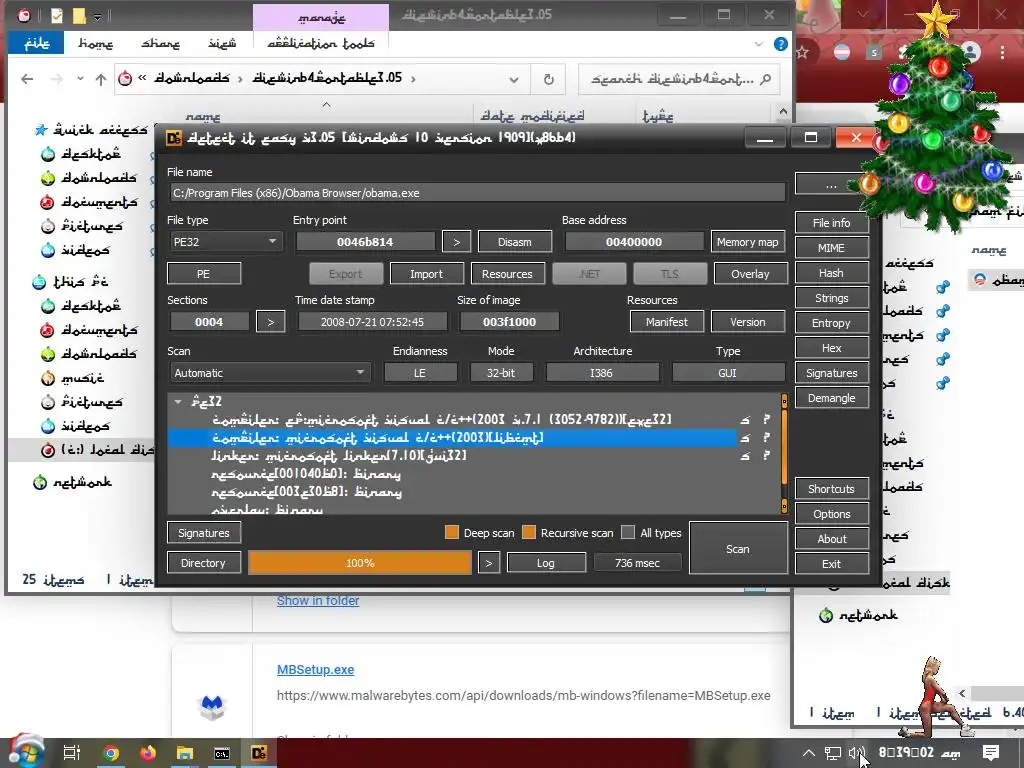The width and height of the screenshot is (1024, 768).
Task: Show hidden system tray icons
Action: pyautogui.click(x=808, y=753)
